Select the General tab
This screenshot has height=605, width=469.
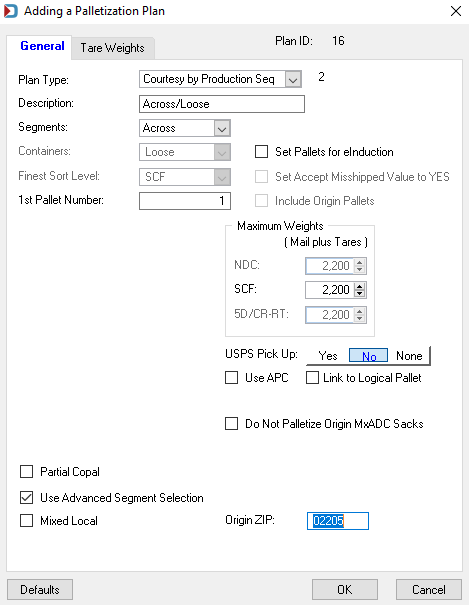click(42, 46)
